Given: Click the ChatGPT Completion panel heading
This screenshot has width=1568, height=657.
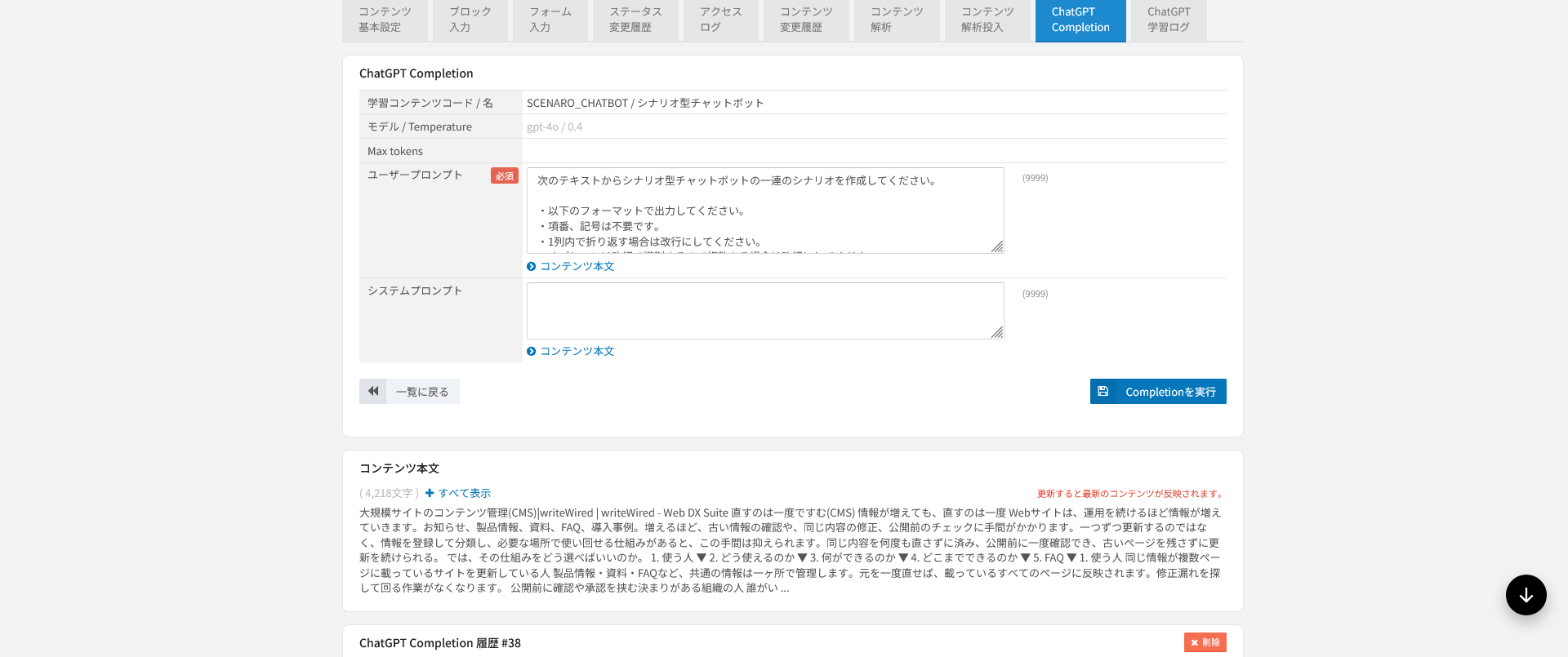Looking at the screenshot, I should pyautogui.click(x=416, y=73).
